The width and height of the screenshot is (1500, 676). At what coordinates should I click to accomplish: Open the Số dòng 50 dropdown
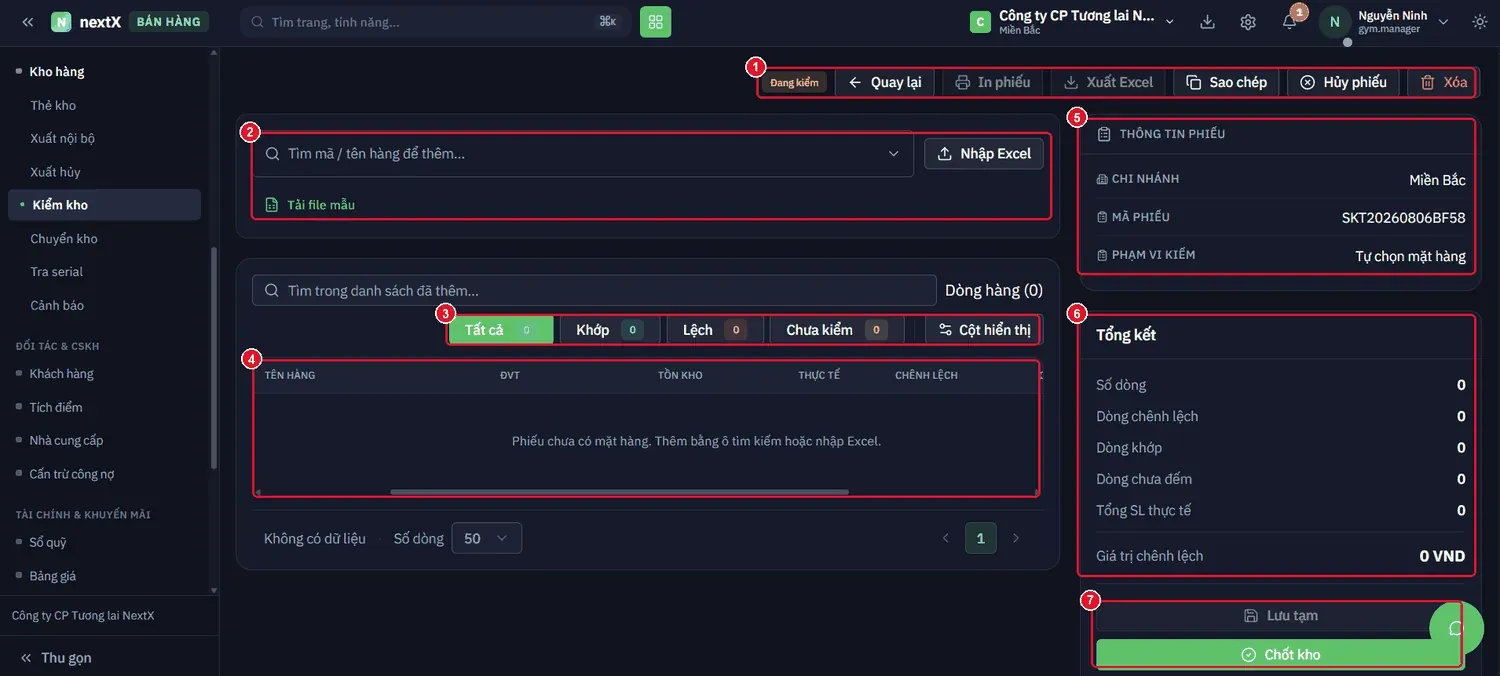pyautogui.click(x=487, y=538)
